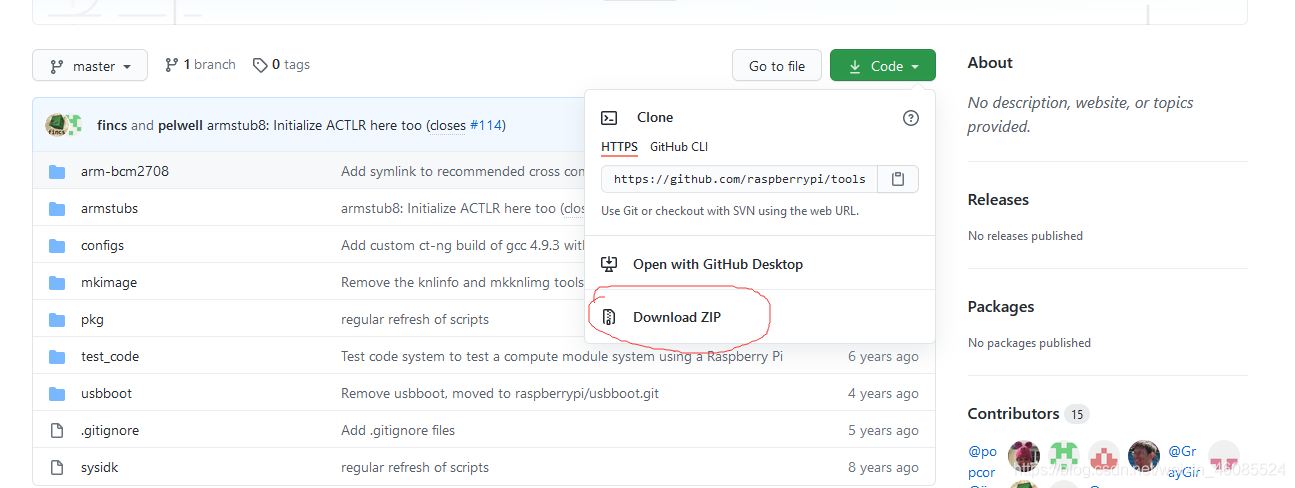Click '8 years ago' timestamp on sysidk row

(x=883, y=467)
